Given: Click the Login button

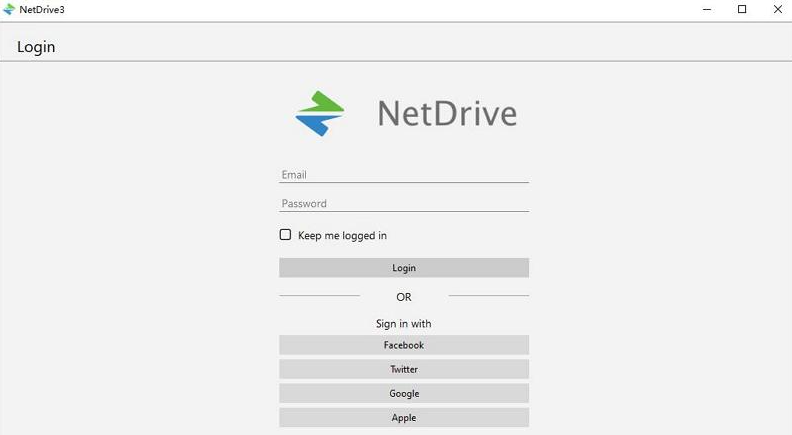Looking at the screenshot, I should pyautogui.click(x=404, y=268).
